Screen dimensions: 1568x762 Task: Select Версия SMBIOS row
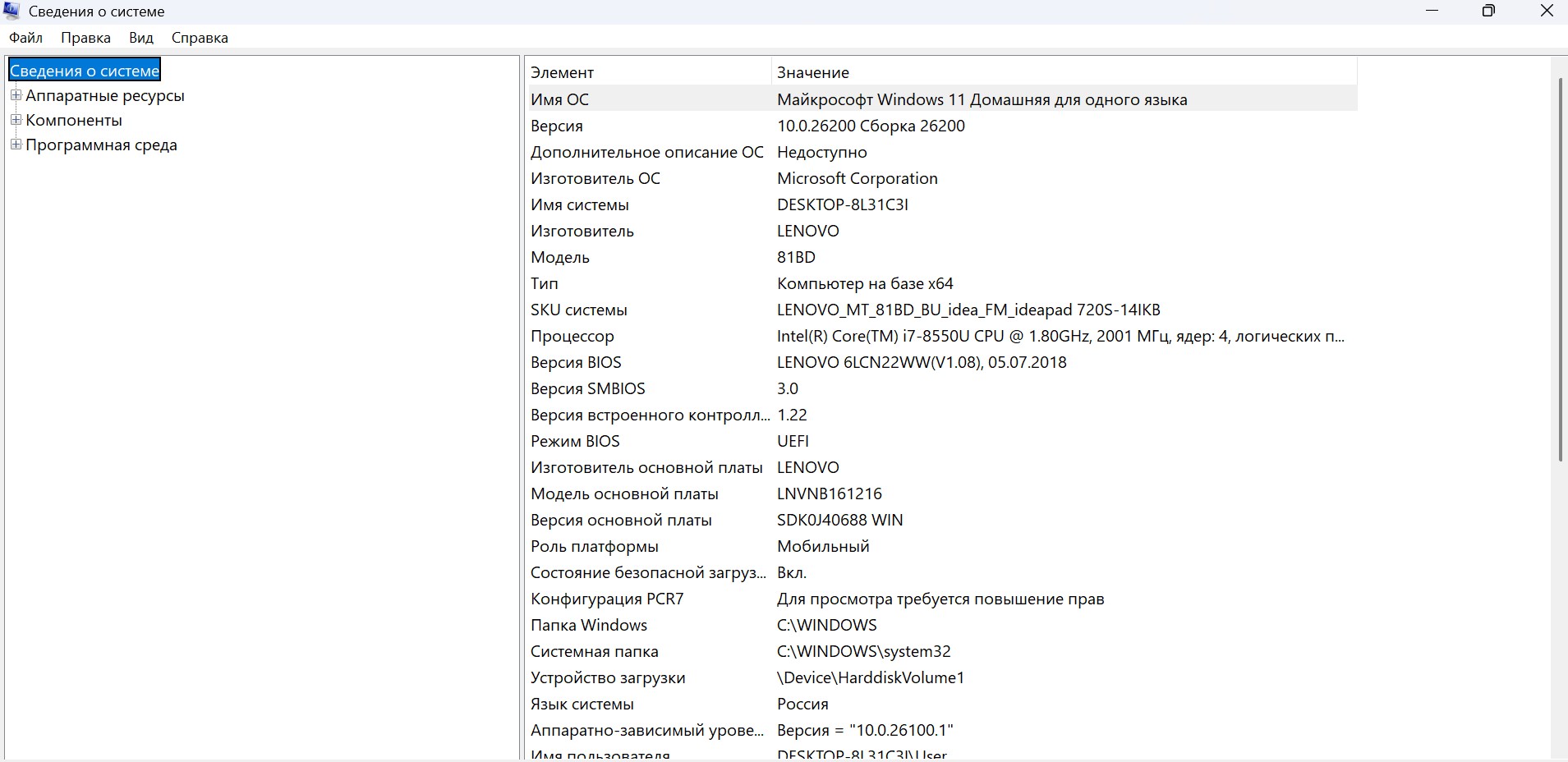942,388
